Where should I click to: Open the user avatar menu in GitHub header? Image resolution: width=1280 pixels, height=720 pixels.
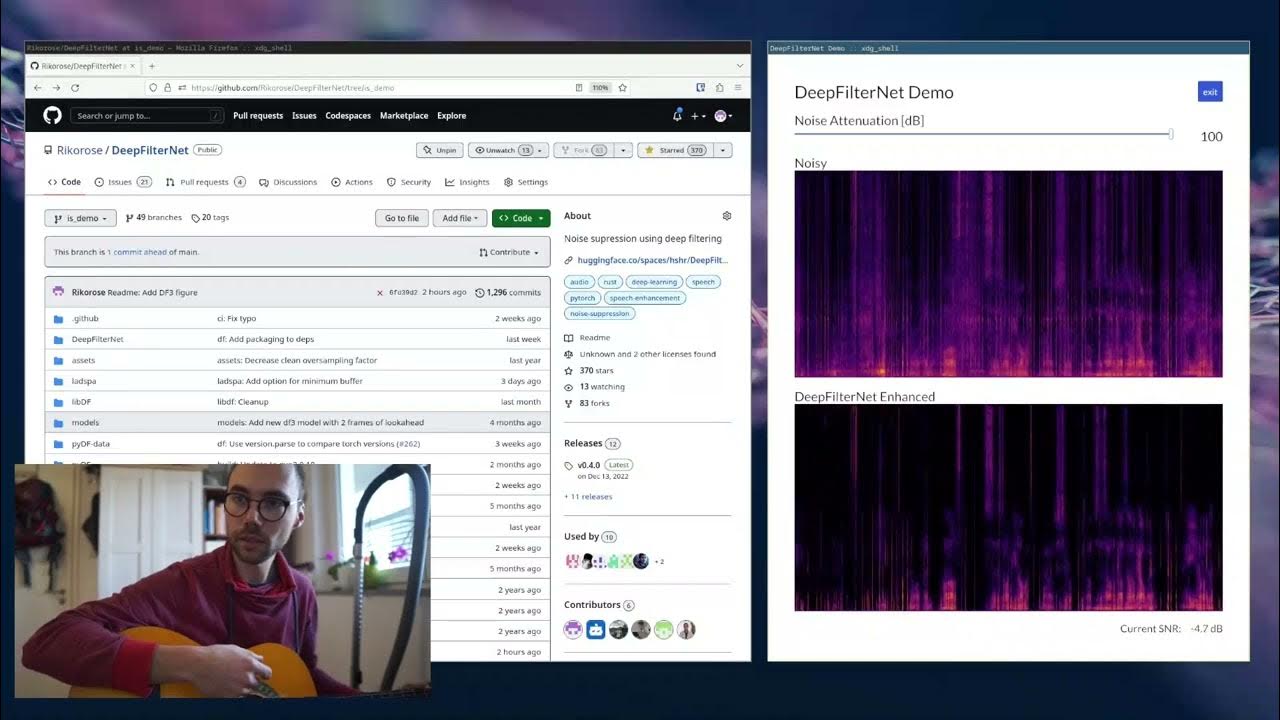coord(722,116)
